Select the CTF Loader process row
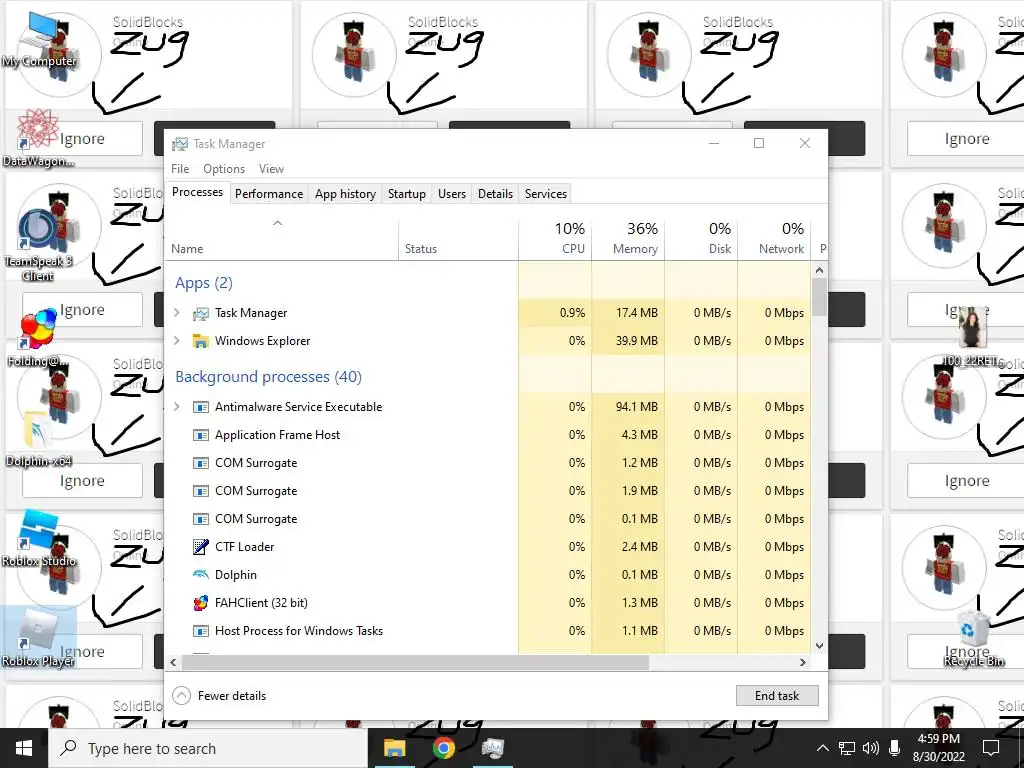Viewport: 1024px width, 768px height. (x=488, y=547)
